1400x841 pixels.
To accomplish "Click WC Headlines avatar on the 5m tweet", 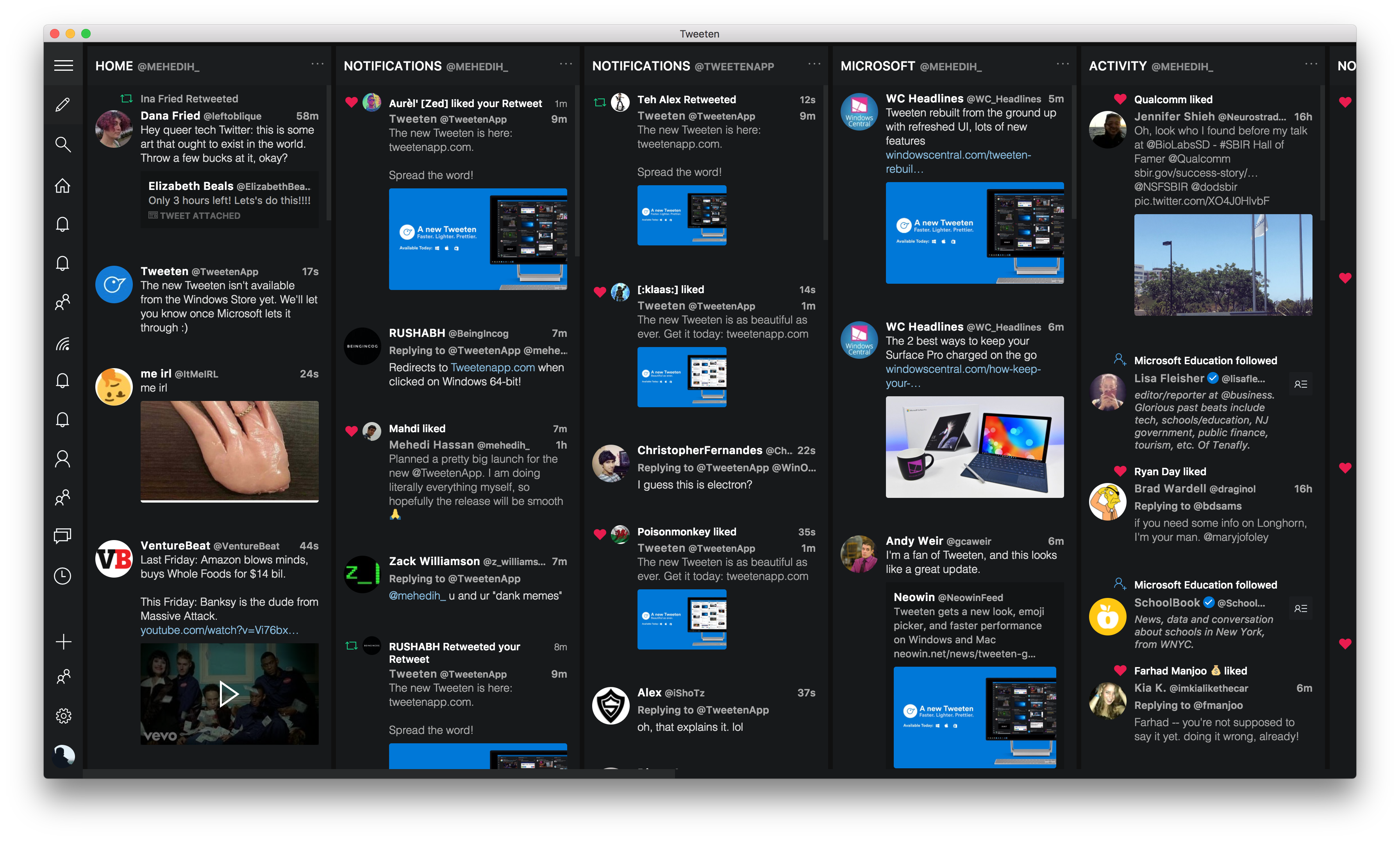I will point(859,112).
